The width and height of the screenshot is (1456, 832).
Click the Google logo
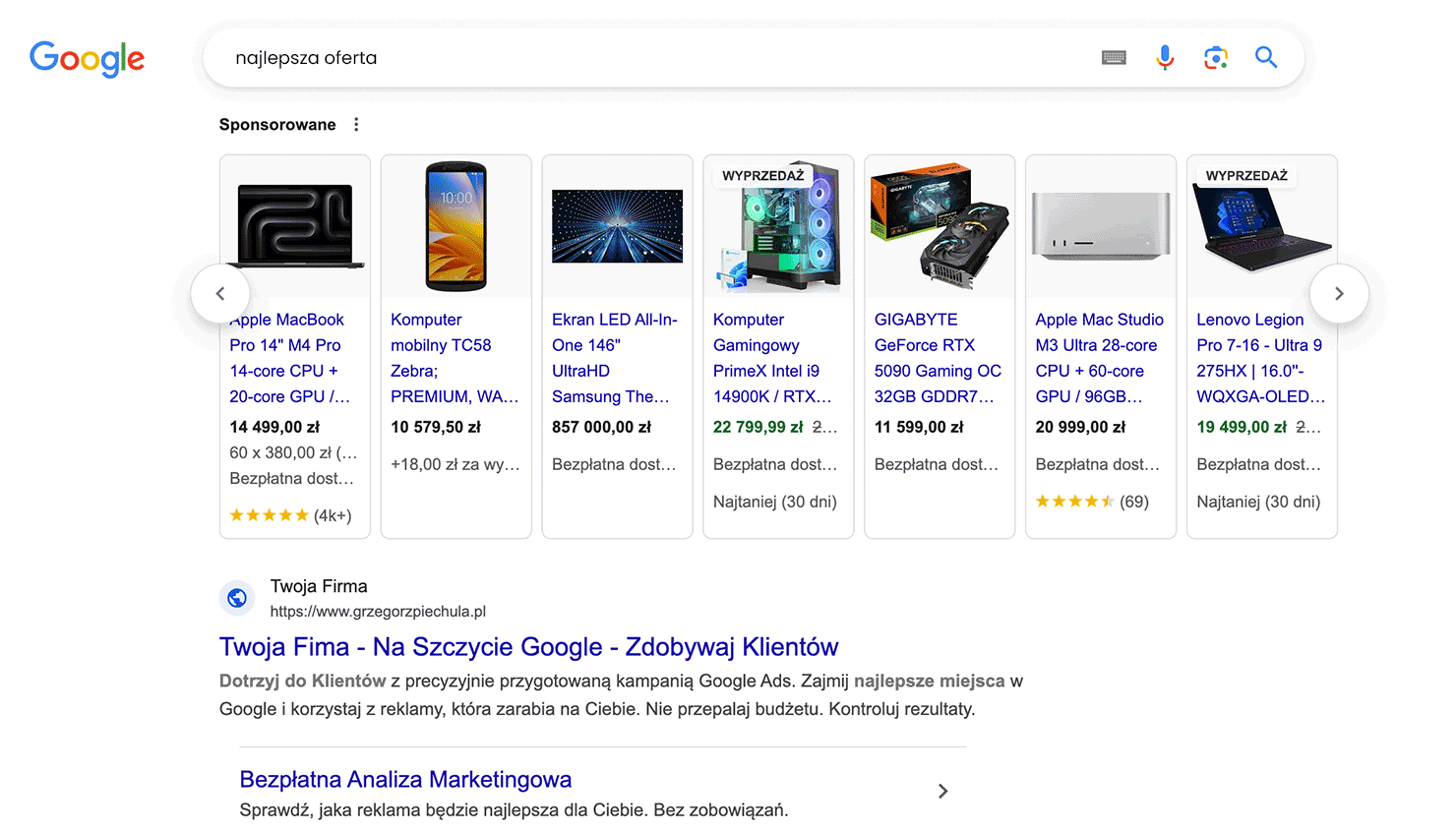click(87, 58)
